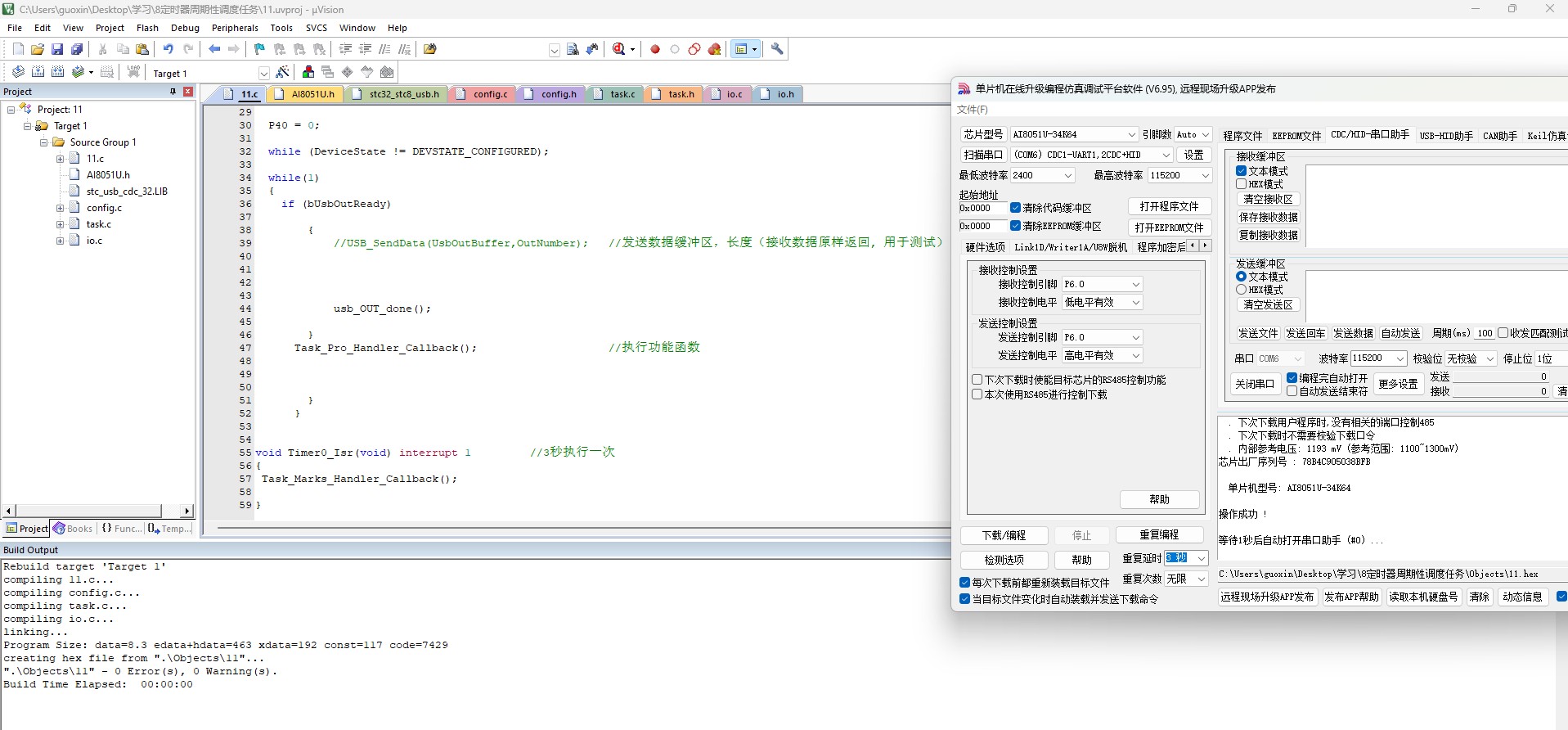Click the Save file toolbar icon

click(x=57, y=49)
